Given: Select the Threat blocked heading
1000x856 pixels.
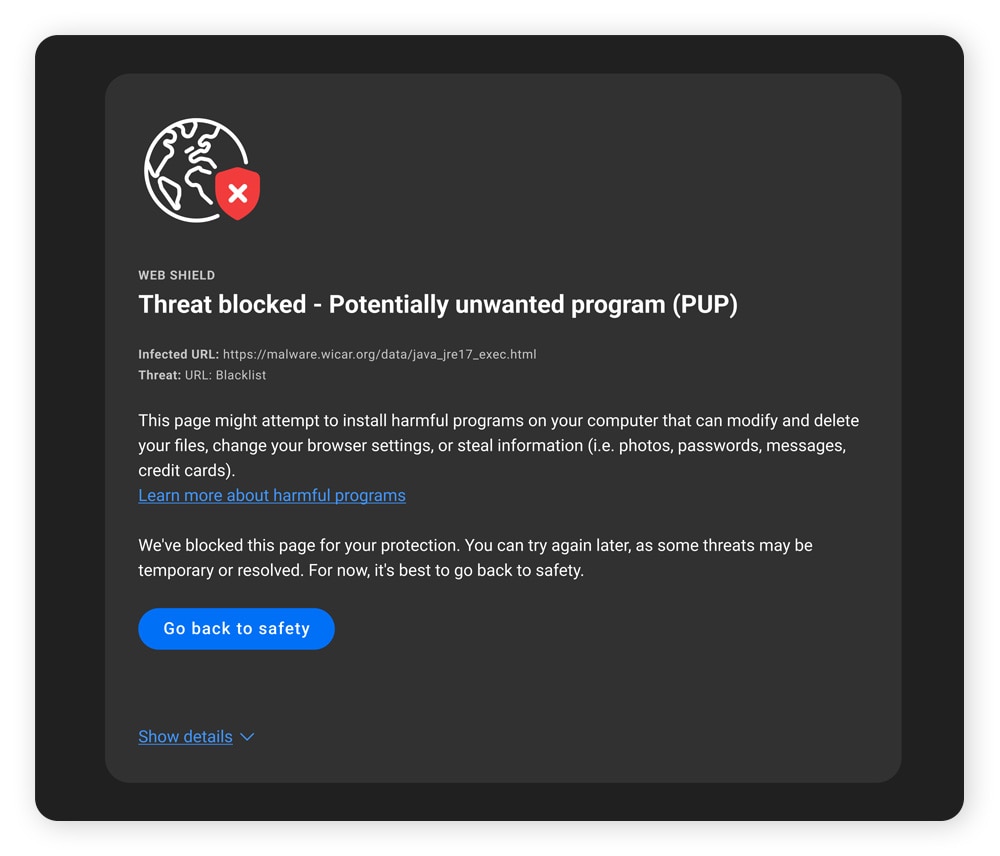Looking at the screenshot, I should pos(438,304).
